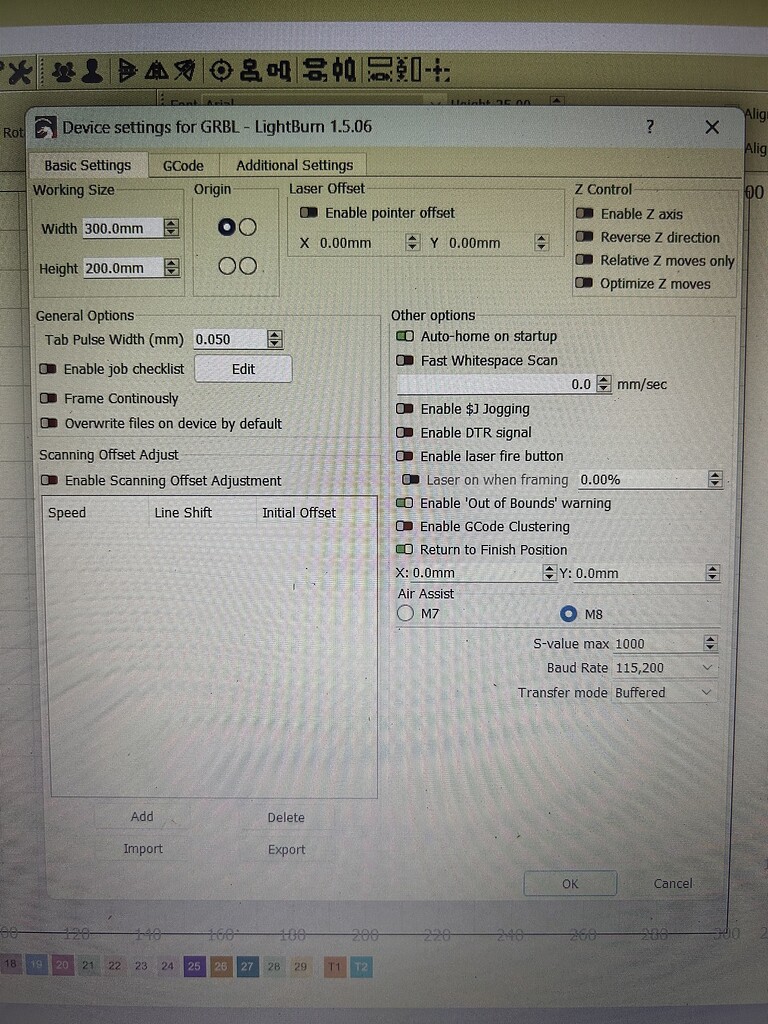Click the Make Same Width toolbar icon

379,69
